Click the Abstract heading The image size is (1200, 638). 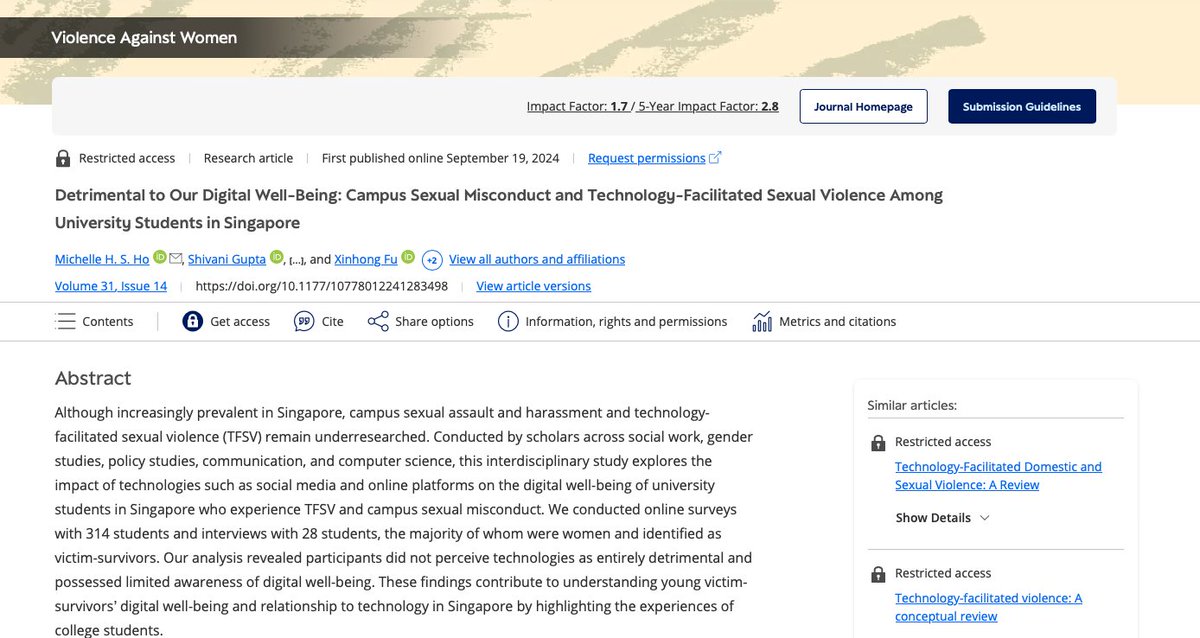tap(93, 378)
